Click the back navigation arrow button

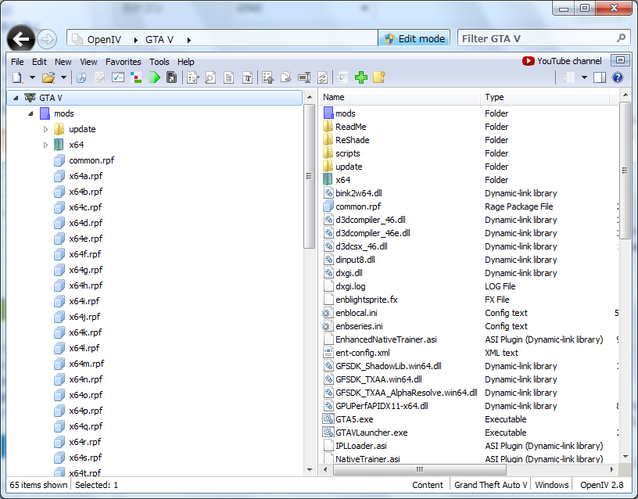coord(21,39)
